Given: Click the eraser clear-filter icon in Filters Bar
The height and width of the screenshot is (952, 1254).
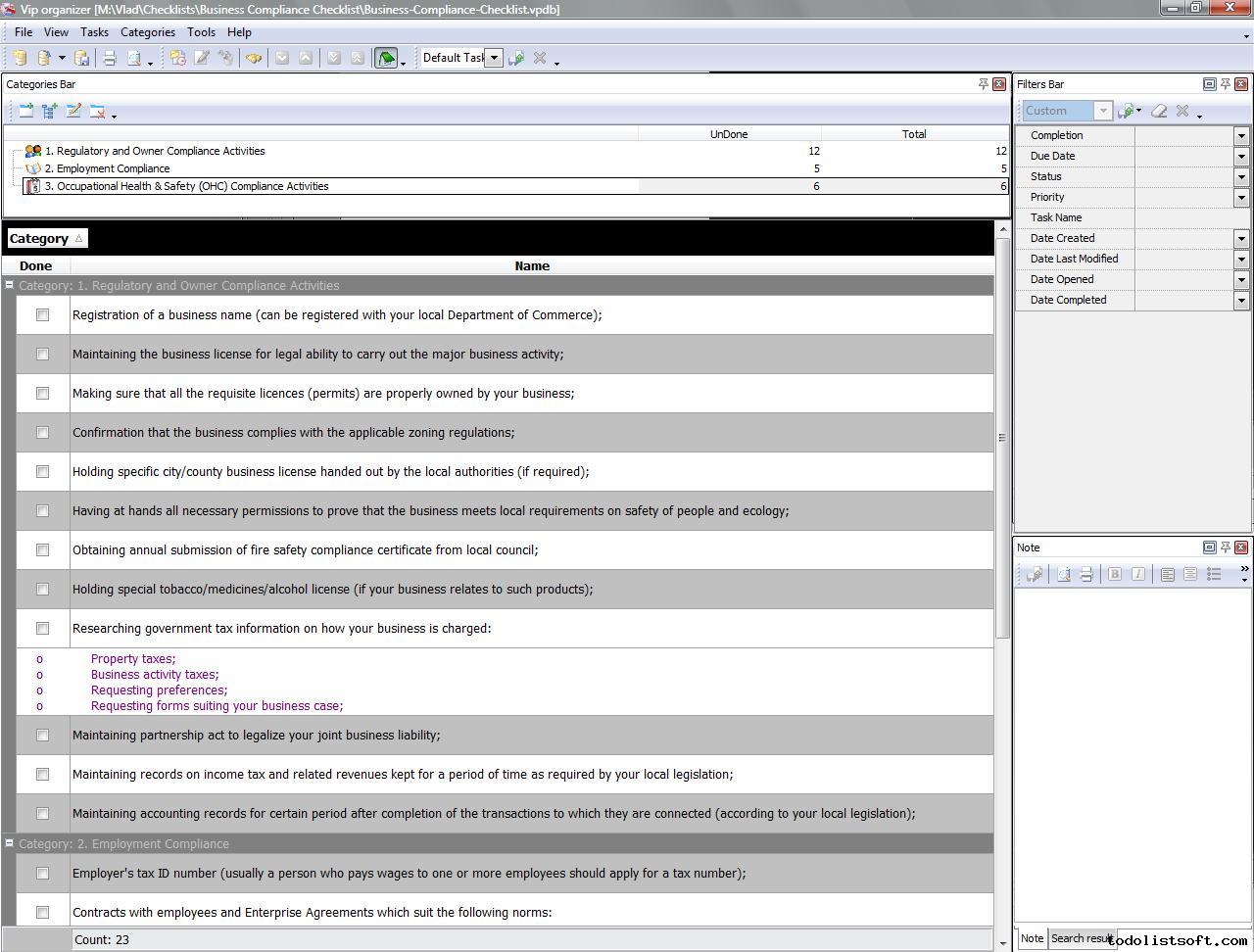Looking at the screenshot, I should (x=1159, y=112).
